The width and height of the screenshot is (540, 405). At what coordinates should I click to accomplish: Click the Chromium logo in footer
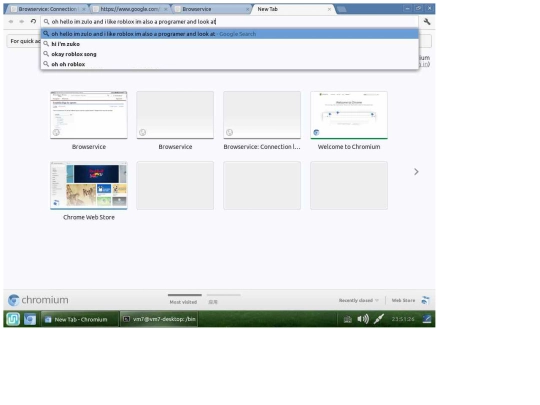38,300
